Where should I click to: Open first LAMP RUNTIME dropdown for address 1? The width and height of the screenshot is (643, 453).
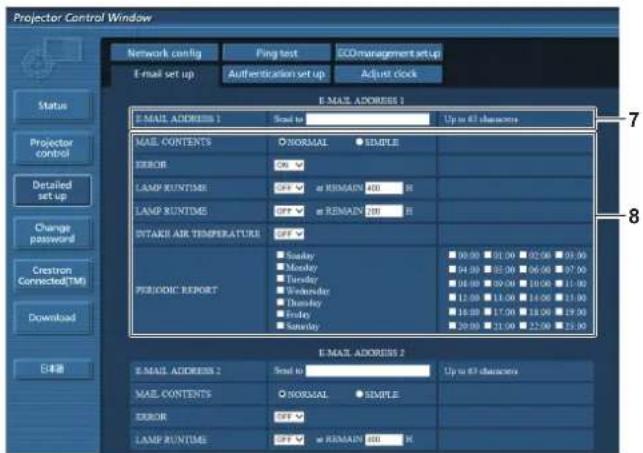[289, 188]
